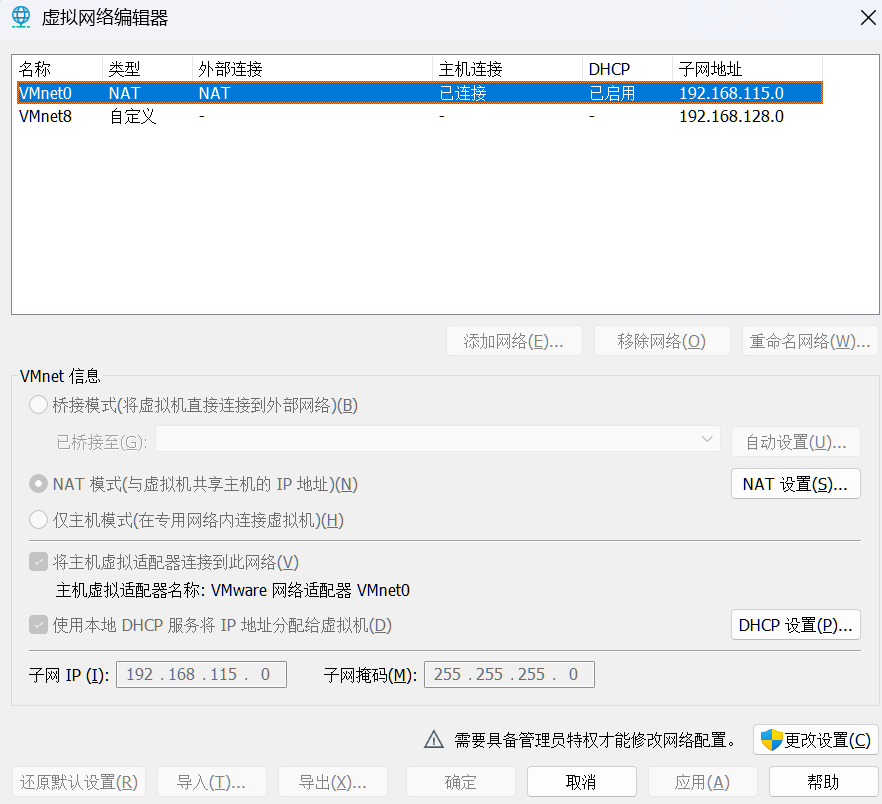
Task: Open NAT 设置(S)... dialog
Action: (796, 484)
